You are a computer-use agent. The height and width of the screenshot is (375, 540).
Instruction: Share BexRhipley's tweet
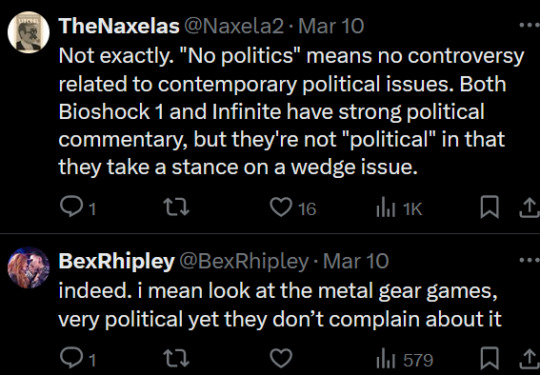coord(529,358)
